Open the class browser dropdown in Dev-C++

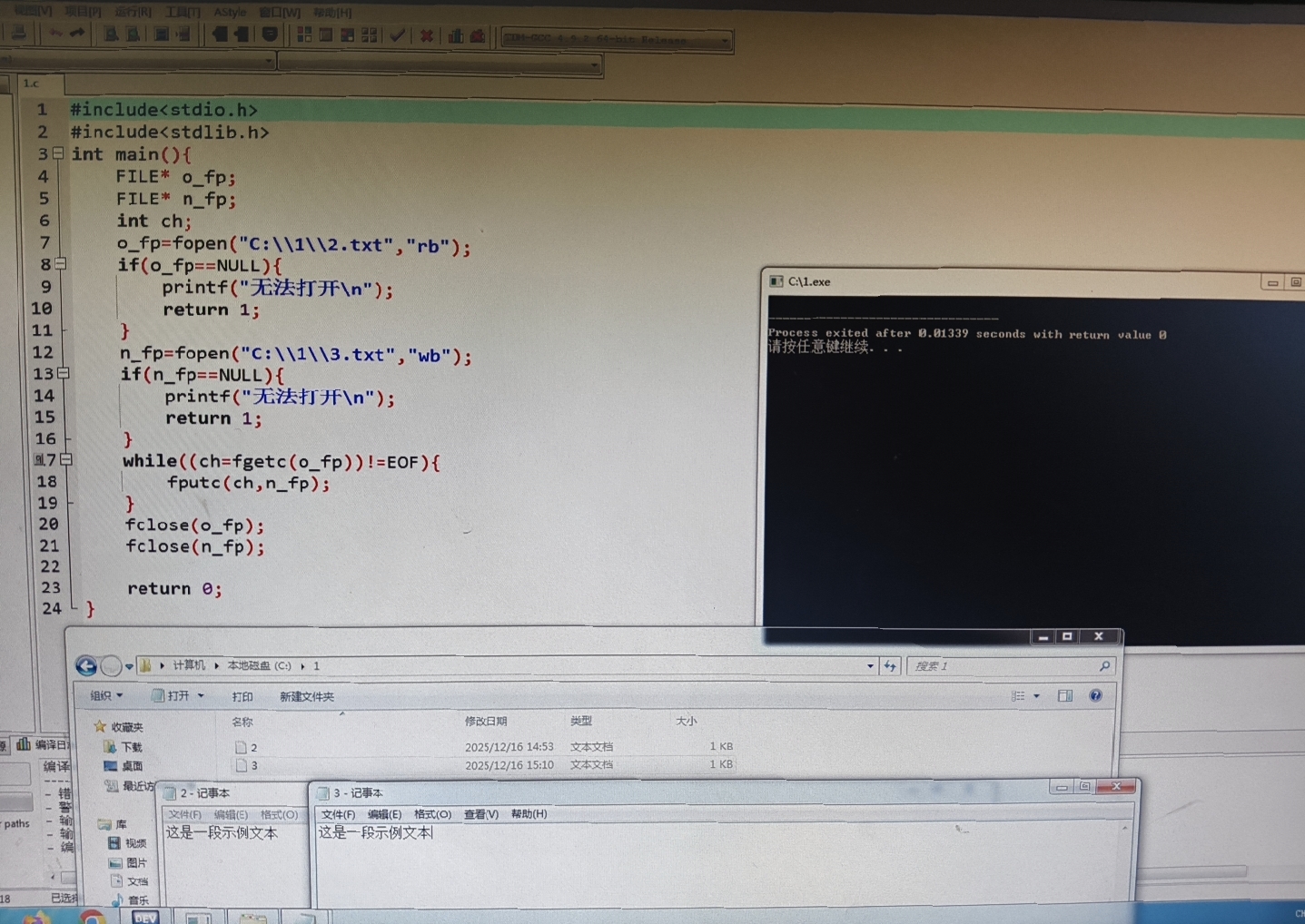click(x=269, y=61)
